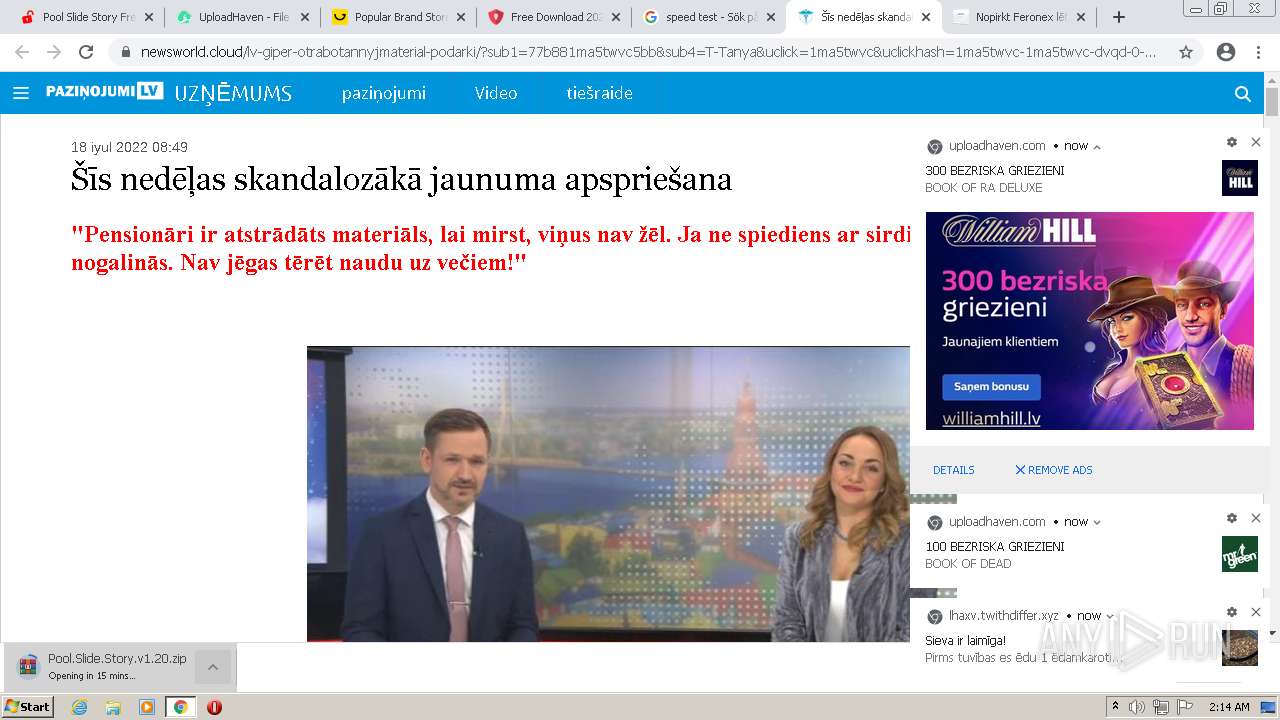Reload the current page

86,52
